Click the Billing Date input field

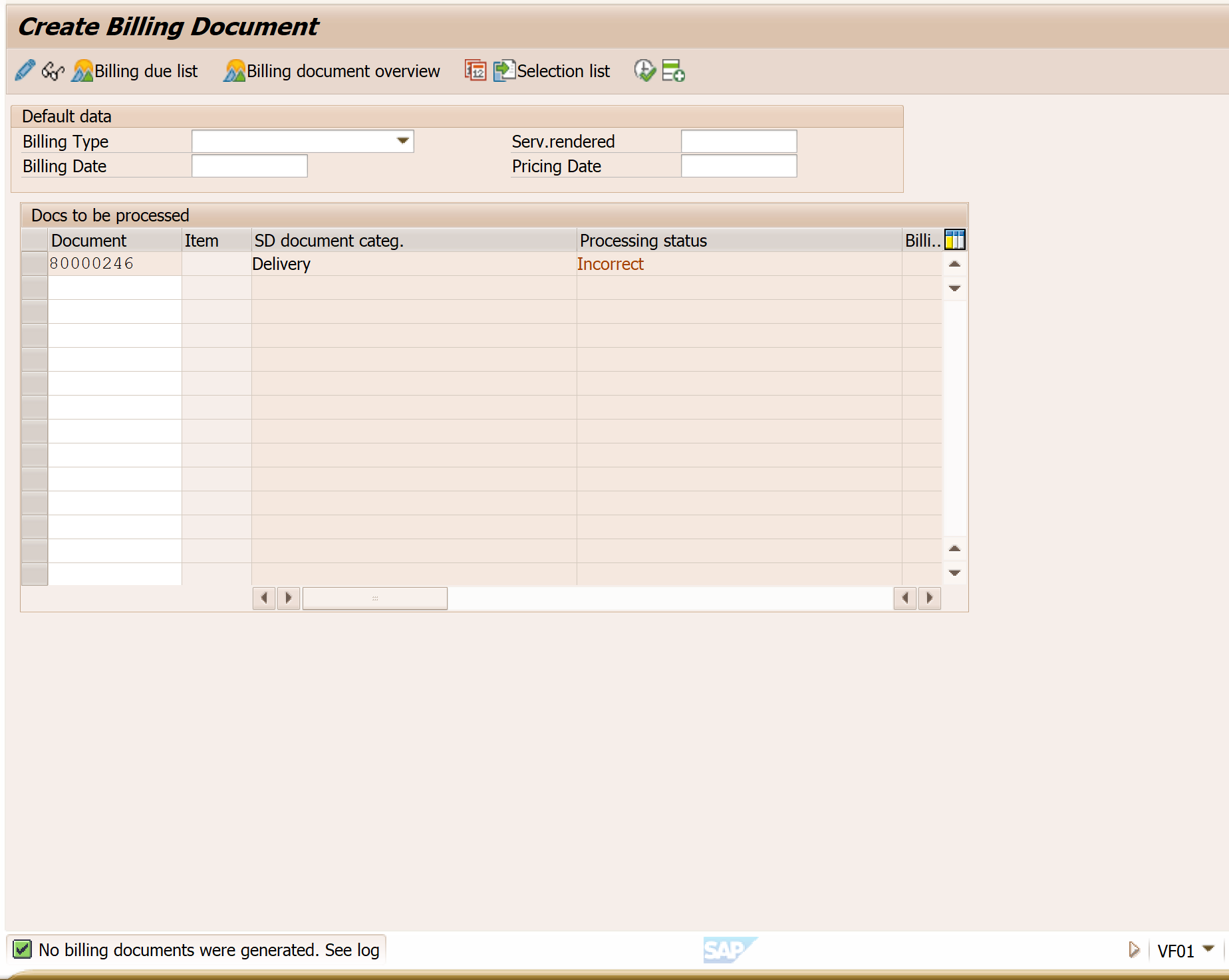coord(249,166)
